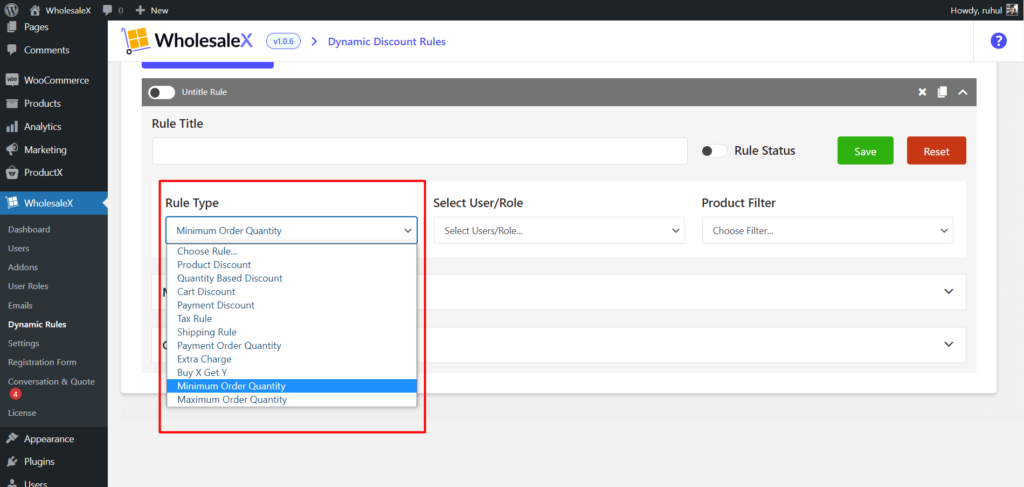Click the Rule Title input field
1024x487 pixels.
(x=420, y=151)
